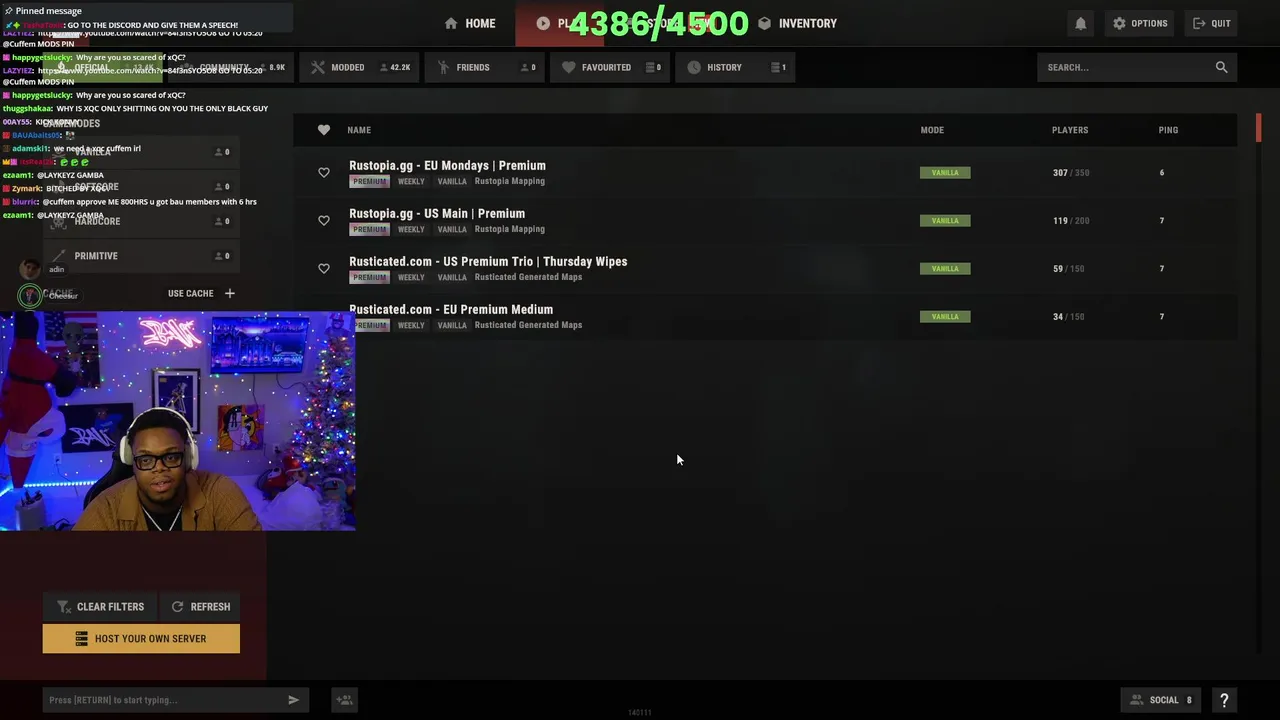Open the Home screen
Viewport: 1280px width, 720px height.
[x=470, y=23]
